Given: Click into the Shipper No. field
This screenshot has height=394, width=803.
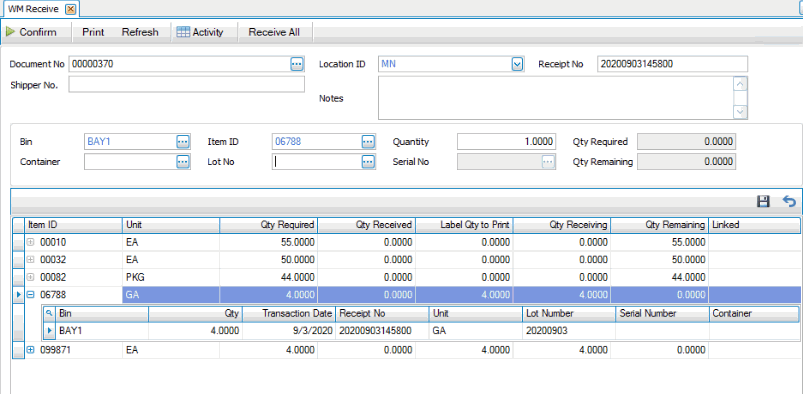Looking at the screenshot, I should point(186,85).
